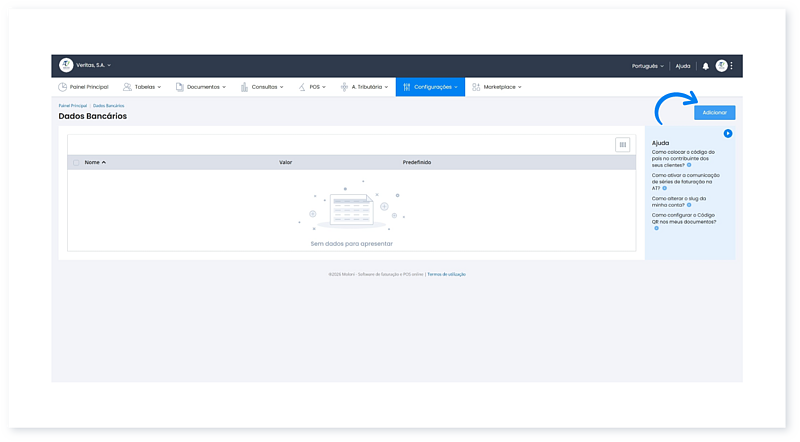Click info icon beside slug help question

pyautogui.click(x=689, y=205)
